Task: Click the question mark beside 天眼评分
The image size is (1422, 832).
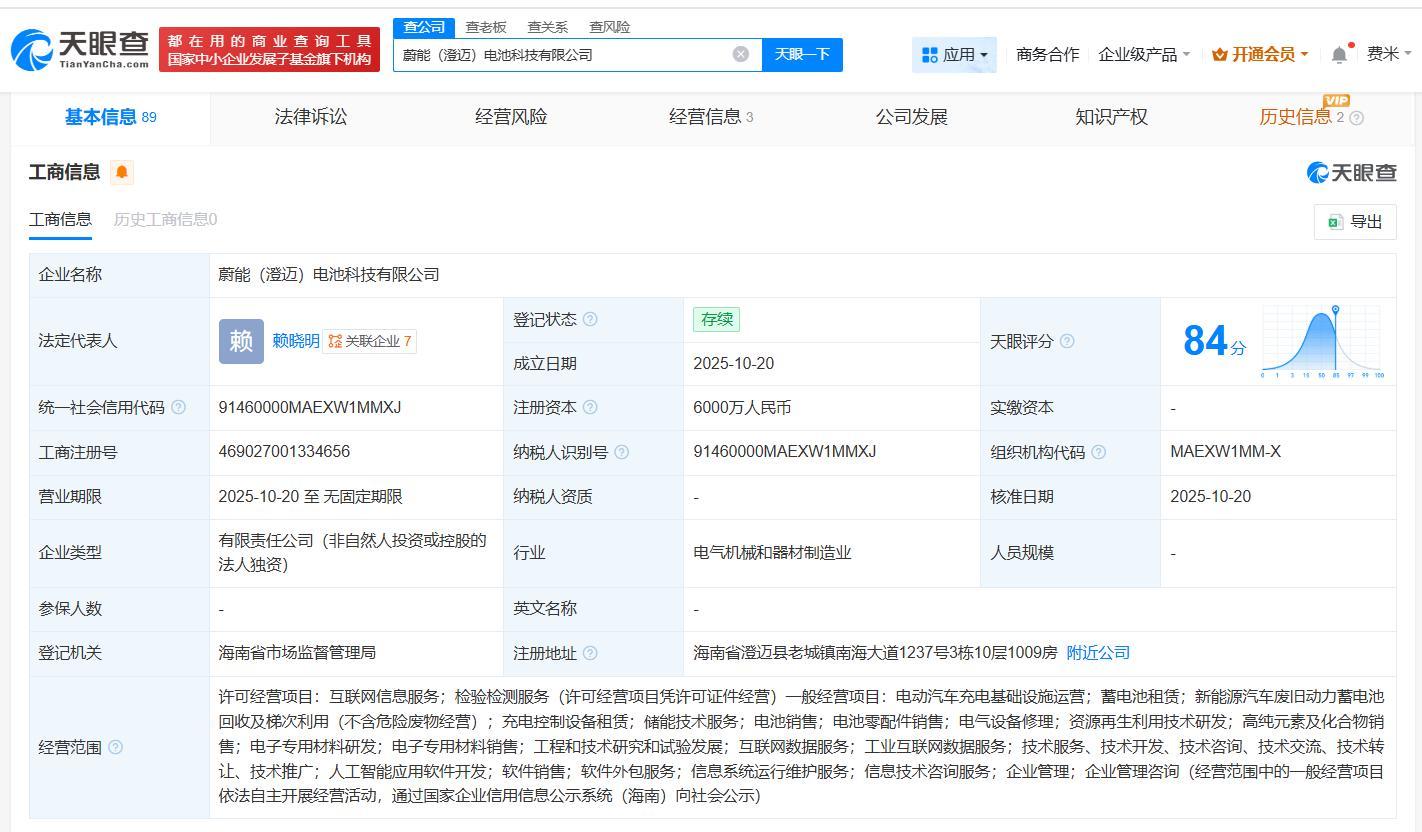Action: [1068, 341]
